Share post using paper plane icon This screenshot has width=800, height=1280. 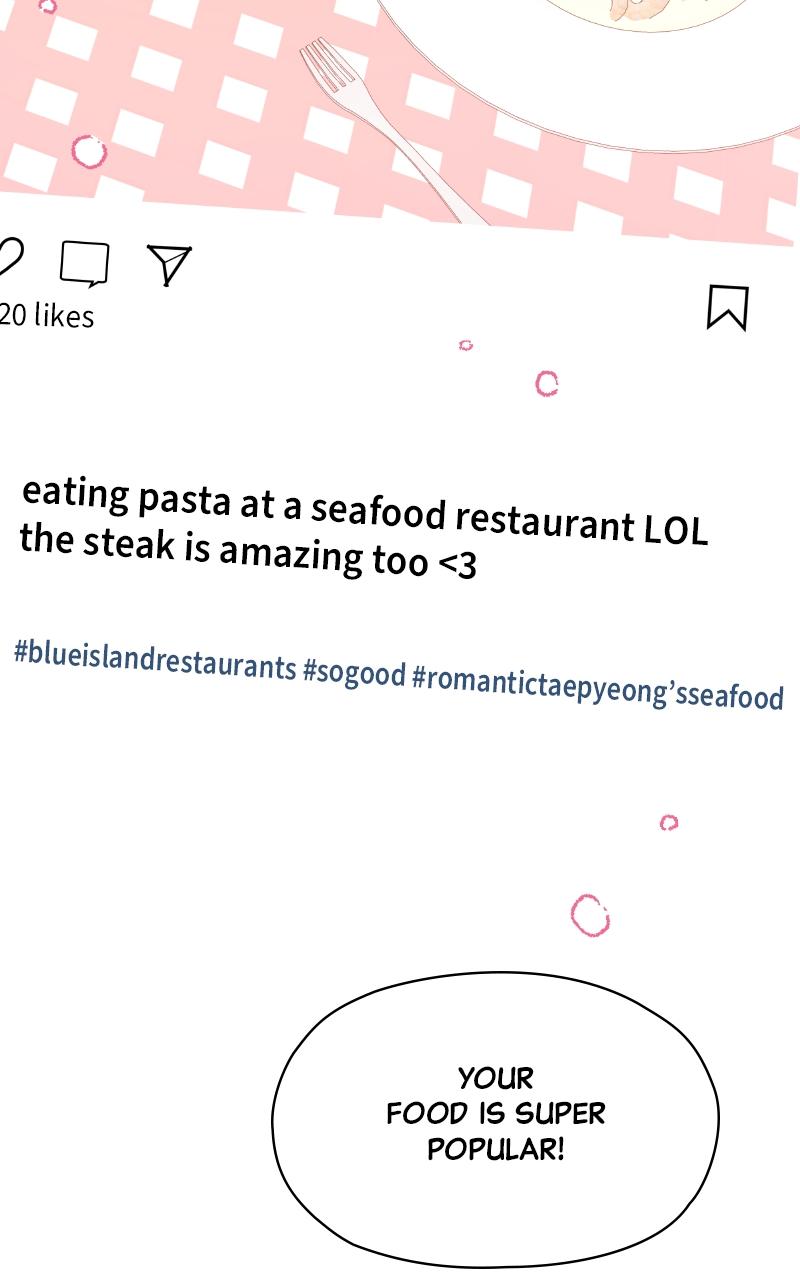tap(168, 264)
